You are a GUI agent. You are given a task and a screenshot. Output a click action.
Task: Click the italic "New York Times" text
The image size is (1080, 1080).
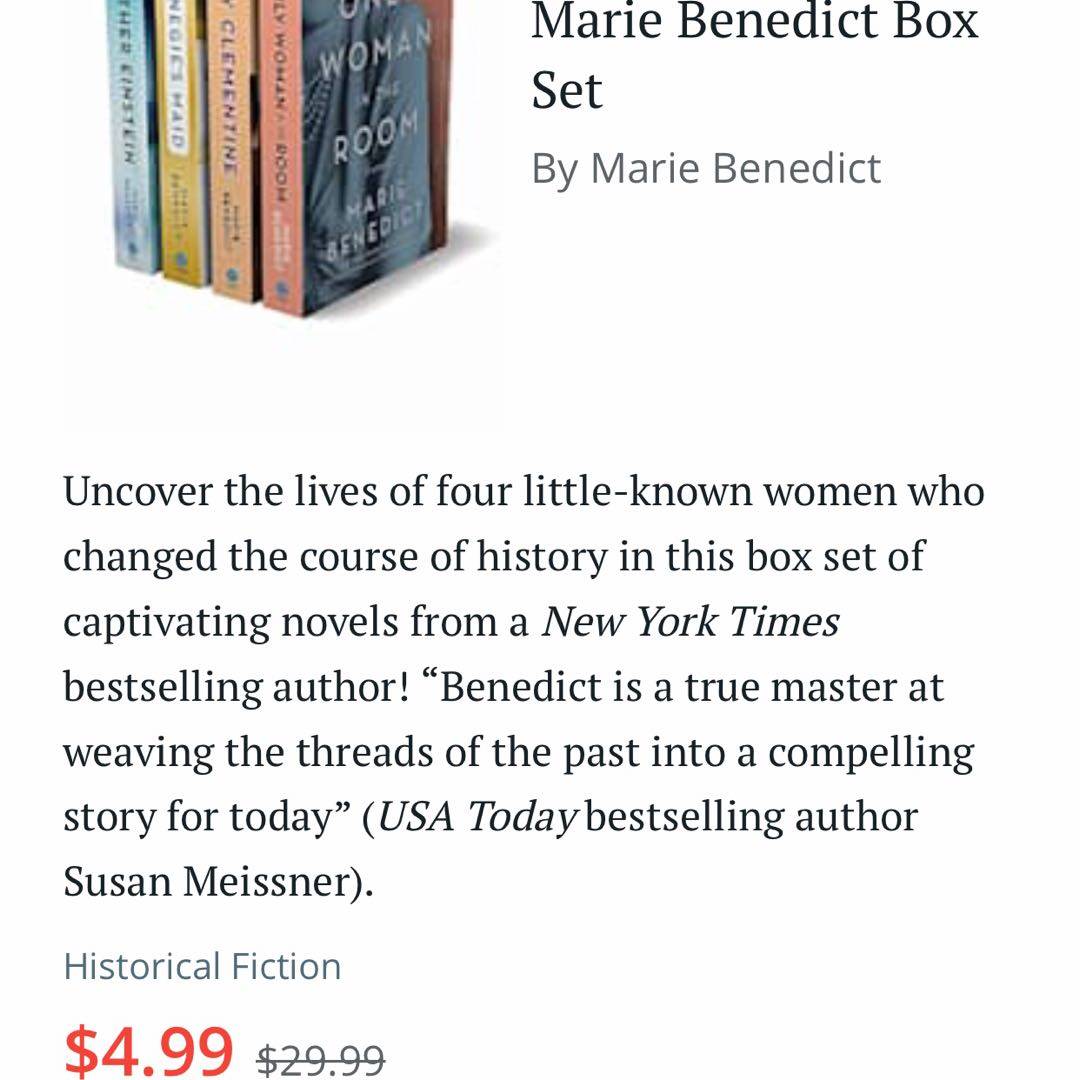pyautogui.click(x=690, y=622)
